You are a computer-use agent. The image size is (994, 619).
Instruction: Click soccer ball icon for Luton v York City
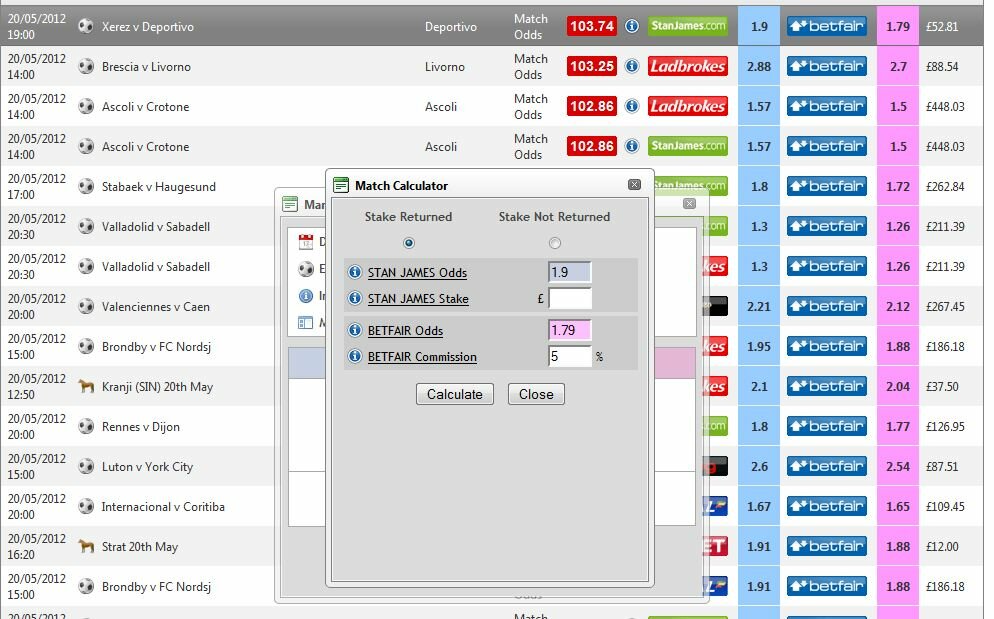[86, 466]
